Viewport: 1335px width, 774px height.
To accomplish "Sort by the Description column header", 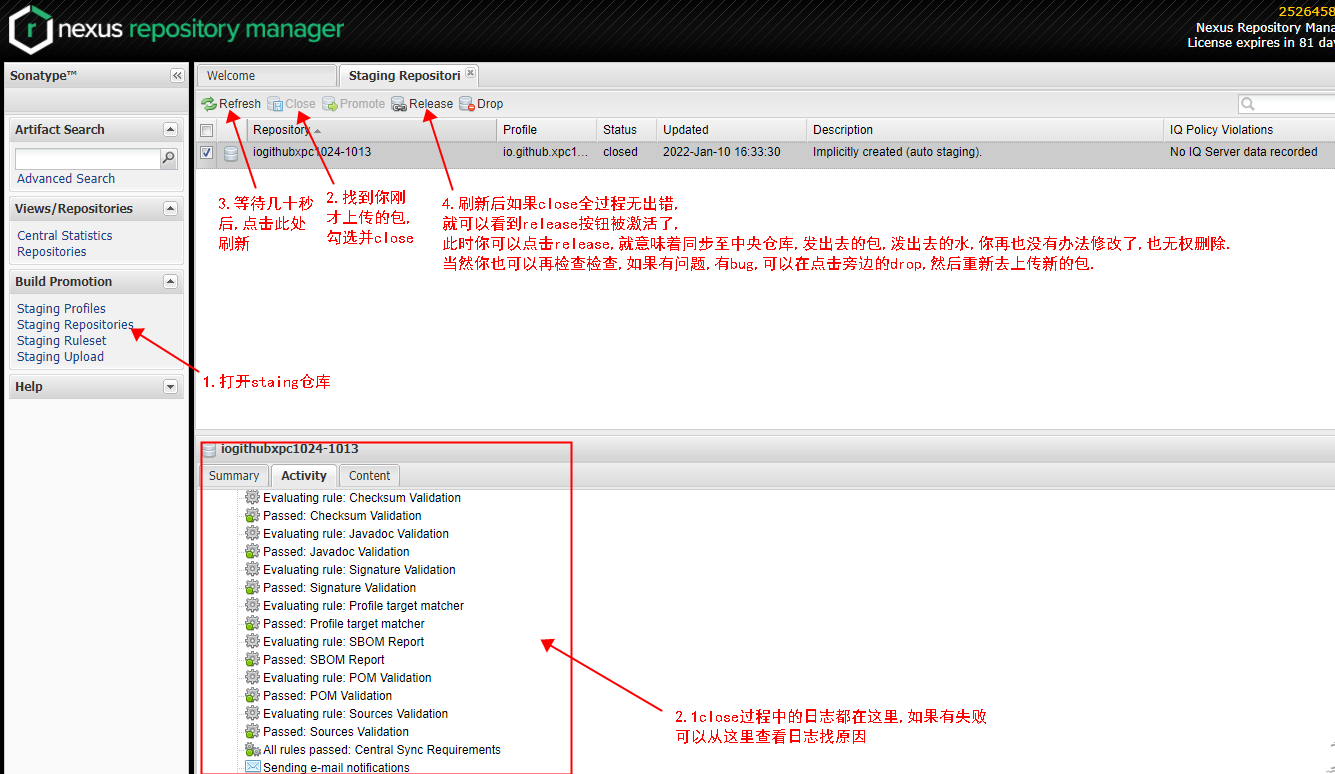I will [x=986, y=130].
